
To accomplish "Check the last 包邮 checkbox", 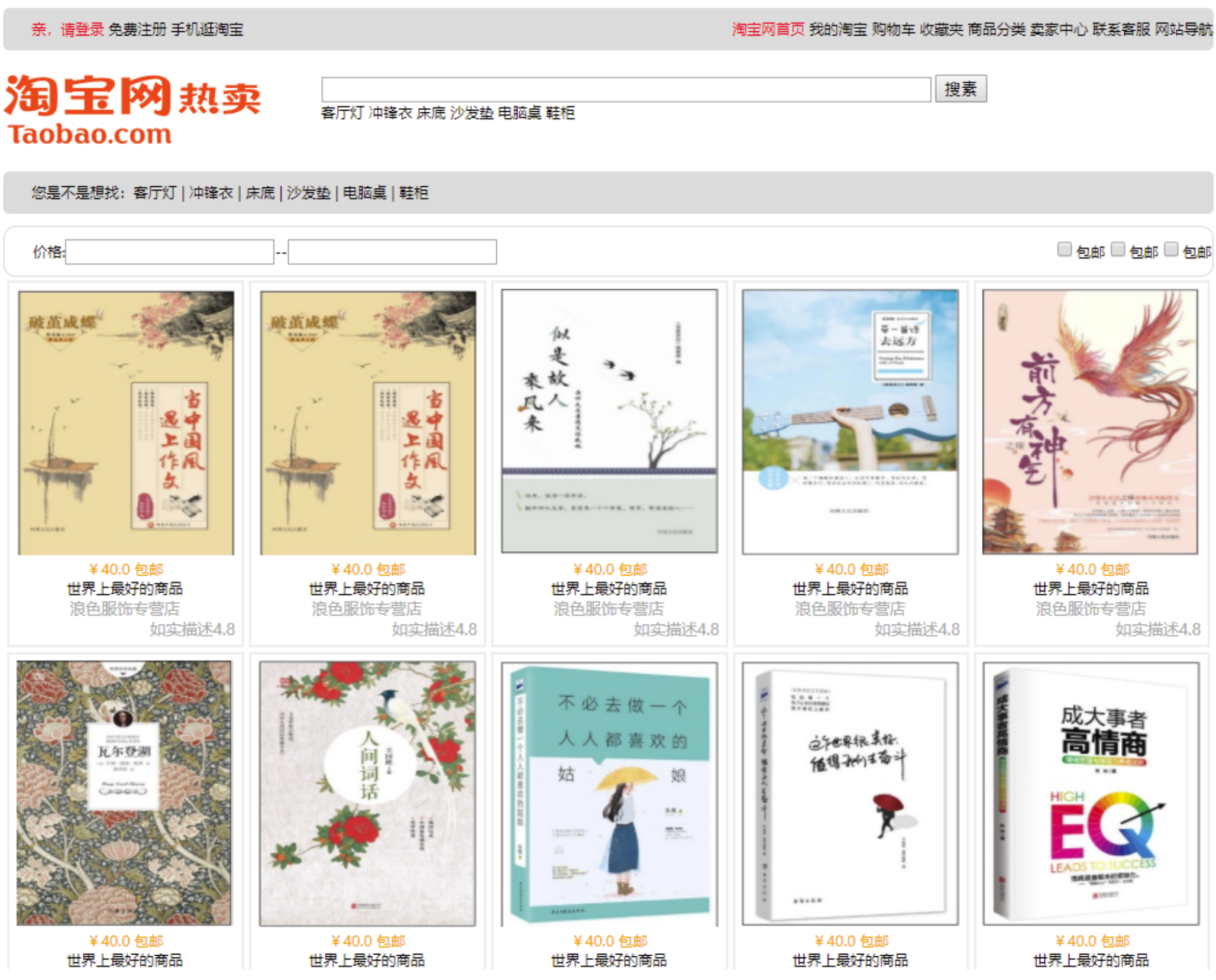I will click(1170, 250).
